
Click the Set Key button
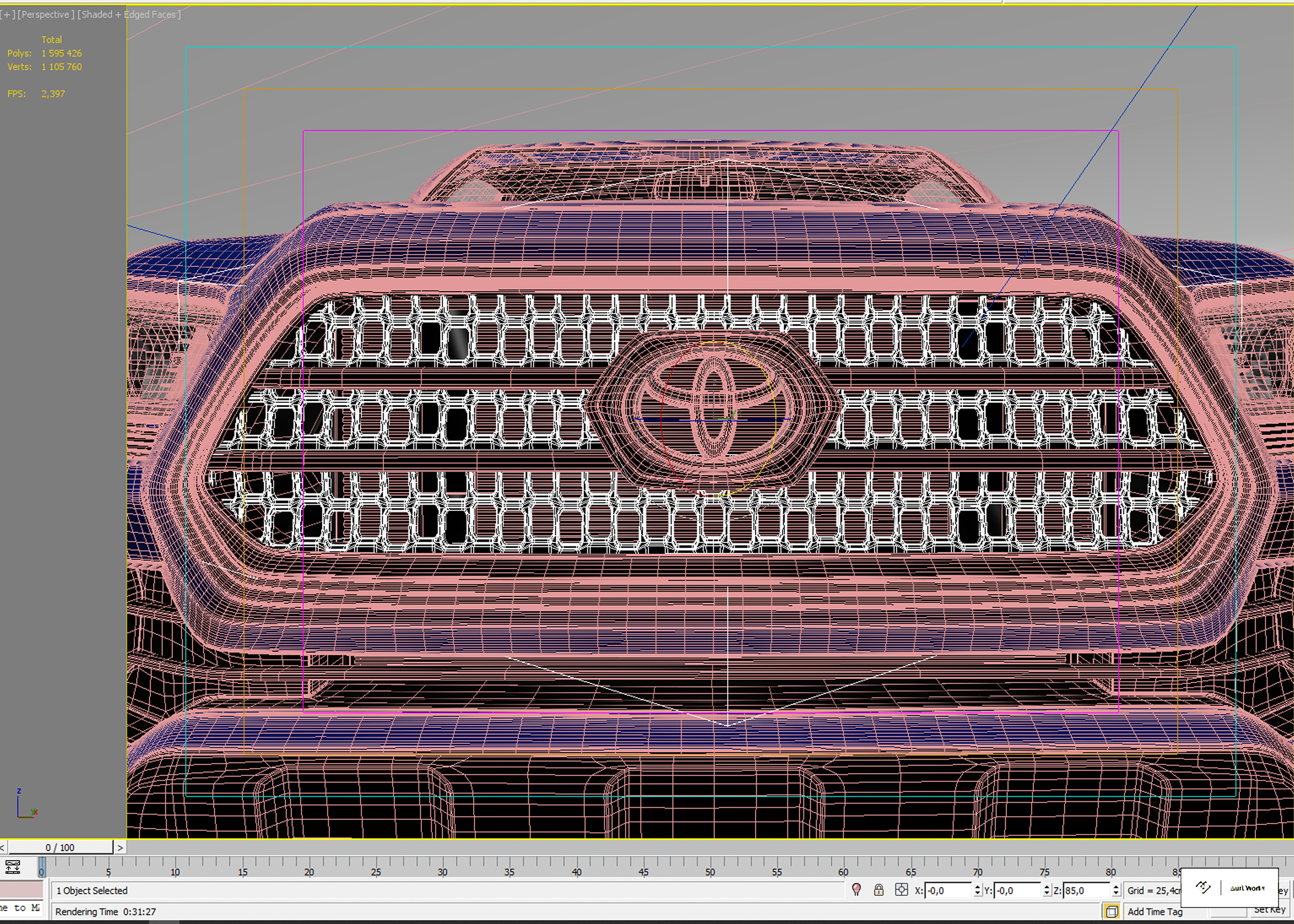pyautogui.click(x=1269, y=911)
